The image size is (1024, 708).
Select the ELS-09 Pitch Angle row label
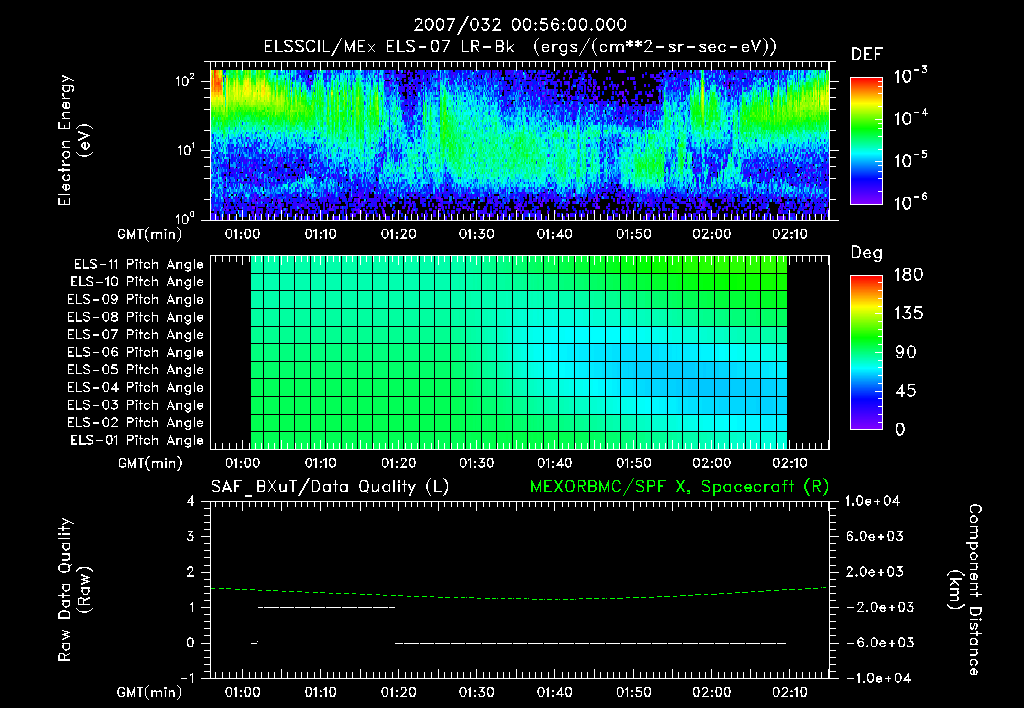click(136, 300)
